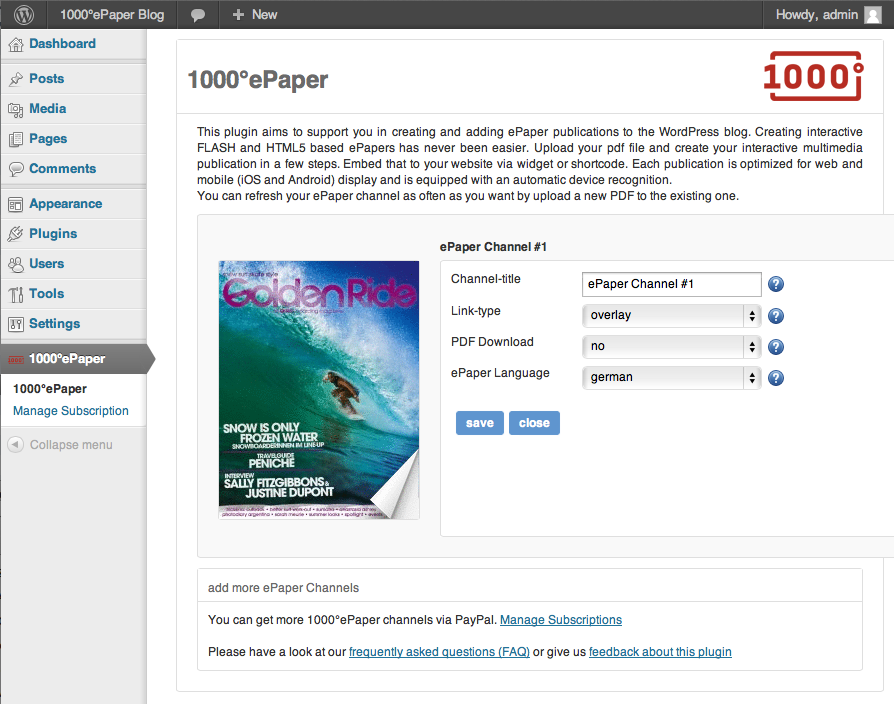
Task: Follow the Manage Subscriptions PayPal link
Action: point(561,620)
